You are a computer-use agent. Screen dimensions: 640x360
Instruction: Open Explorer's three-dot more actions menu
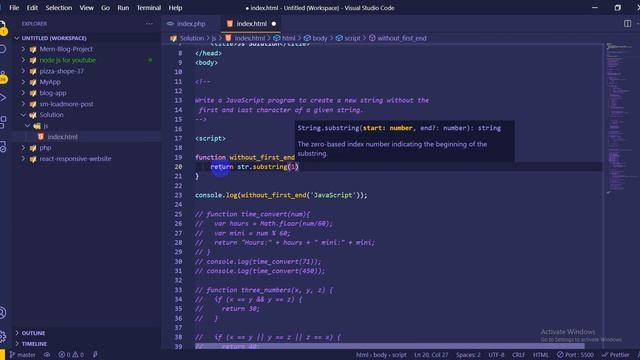[x=149, y=24]
